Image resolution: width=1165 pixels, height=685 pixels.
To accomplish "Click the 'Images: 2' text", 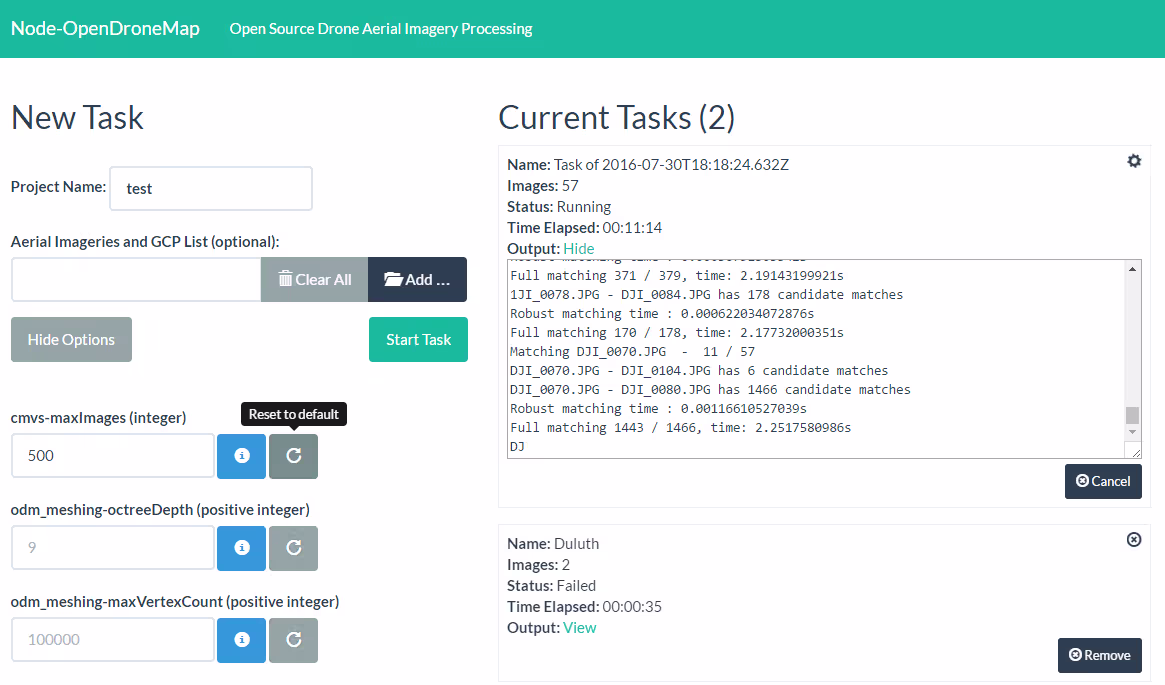I will coord(539,565).
